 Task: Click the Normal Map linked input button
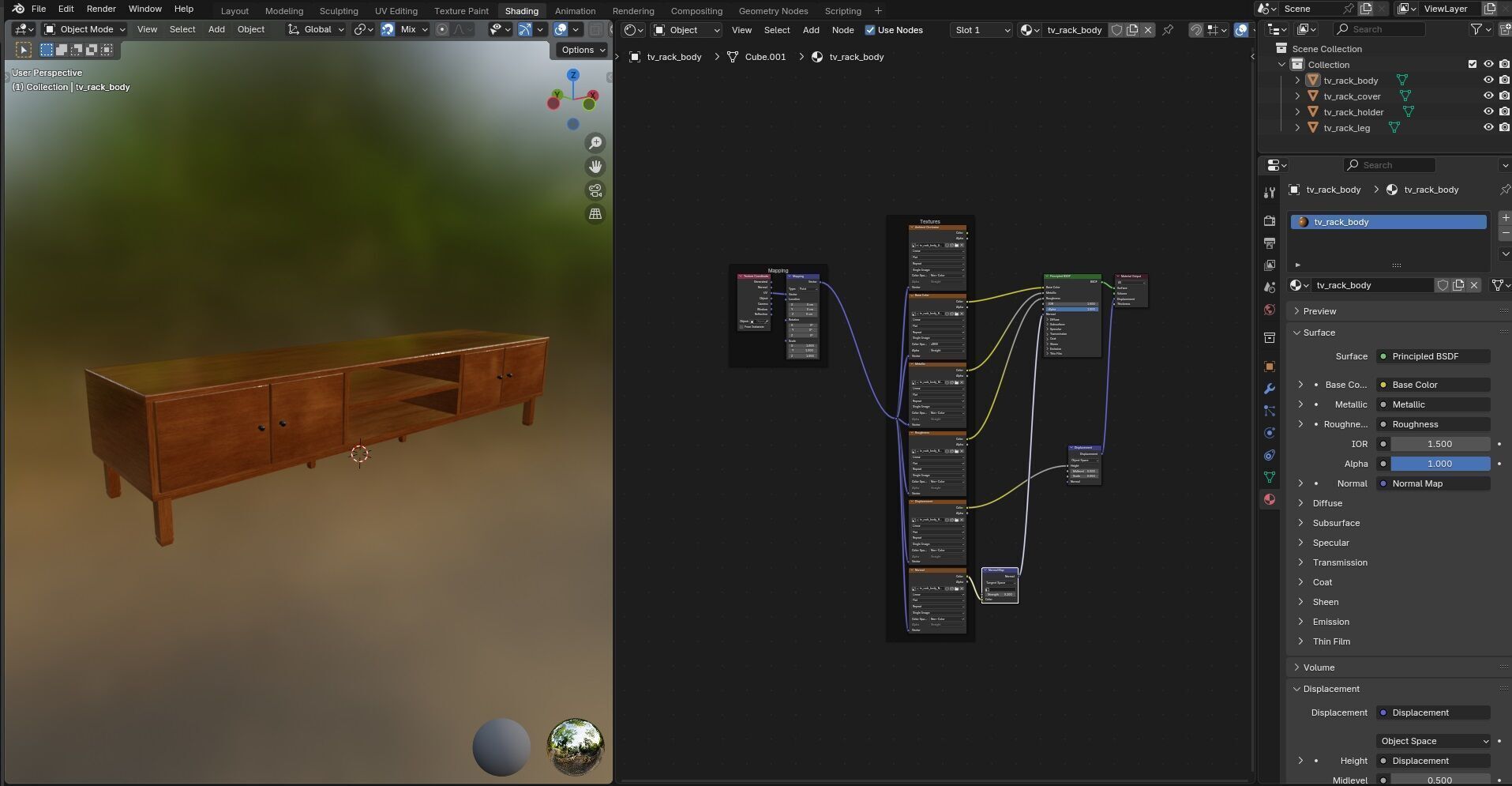(x=1434, y=483)
